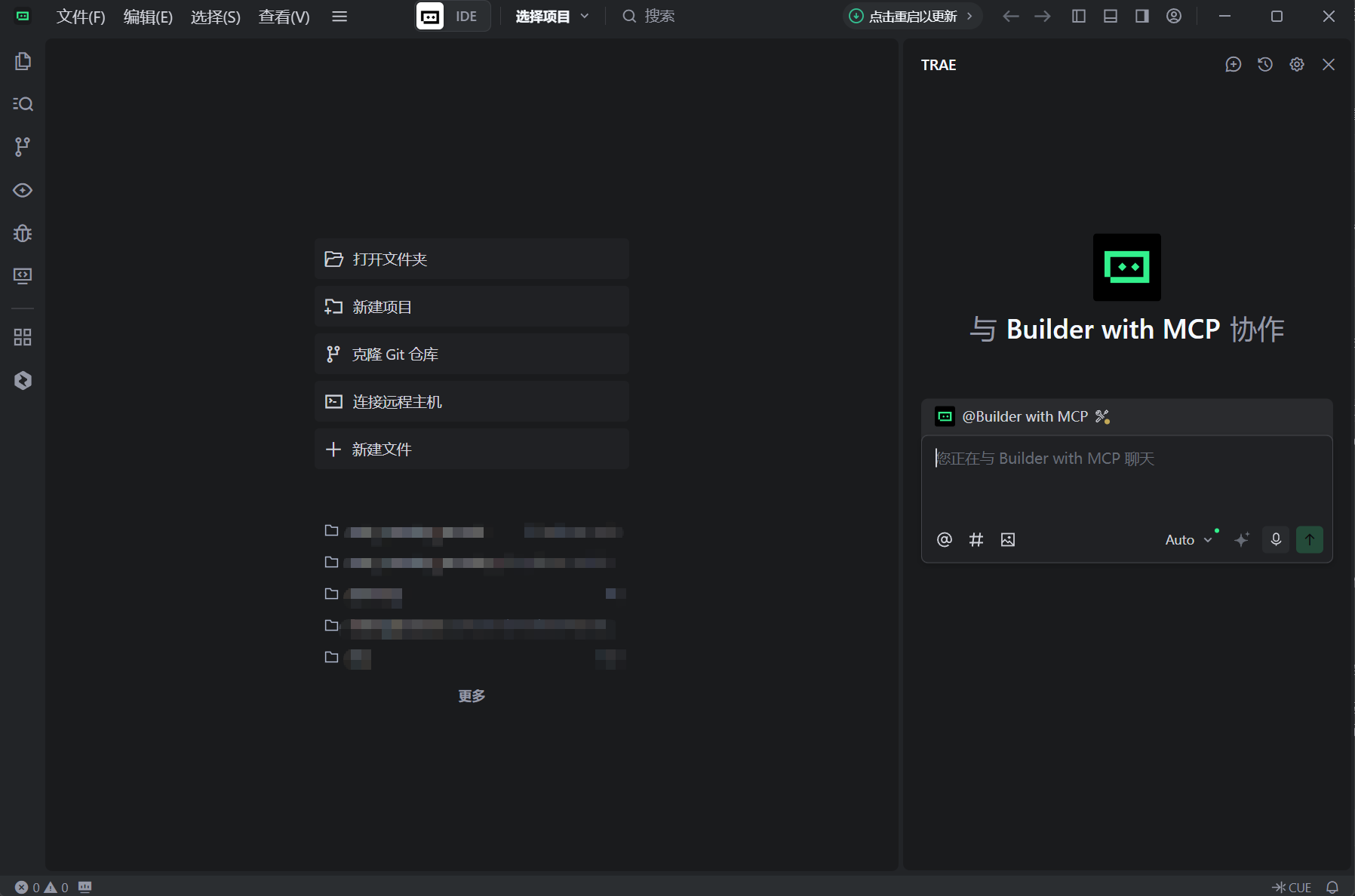Insert an @ mention in chat
1355x896 pixels.
pyautogui.click(x=945, y=539)
